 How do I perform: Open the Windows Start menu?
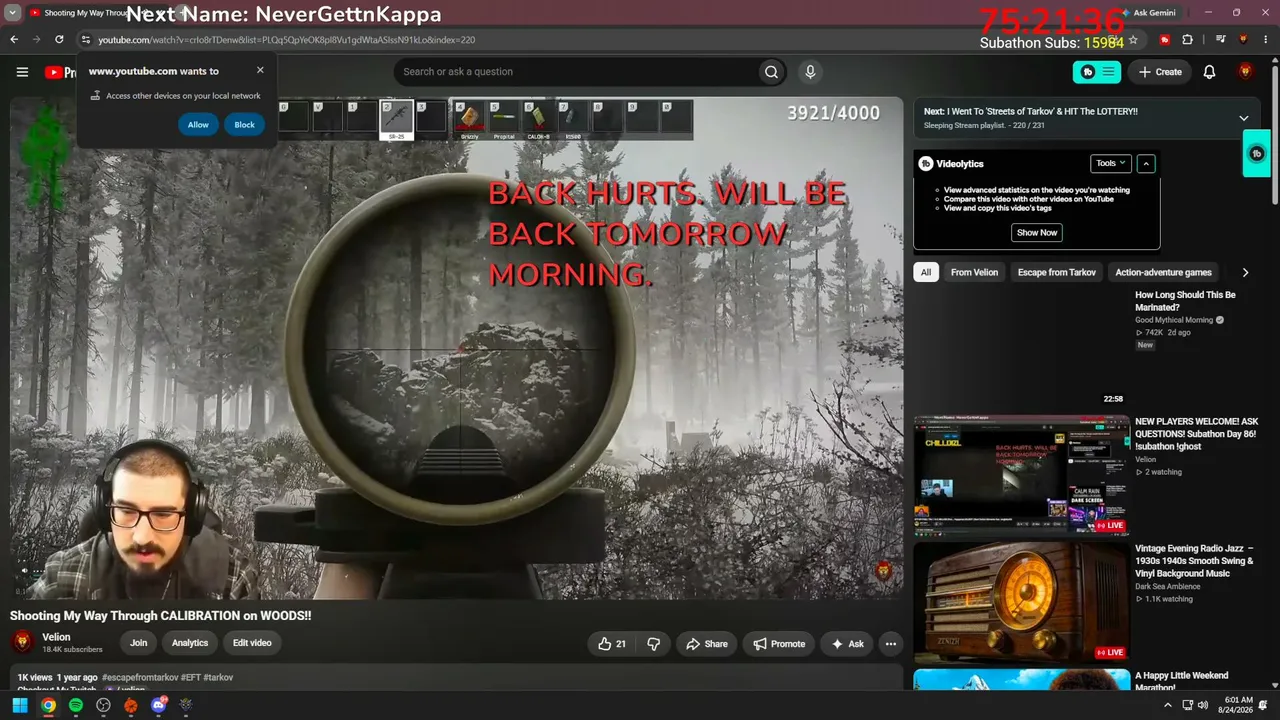tap(20, 705)
